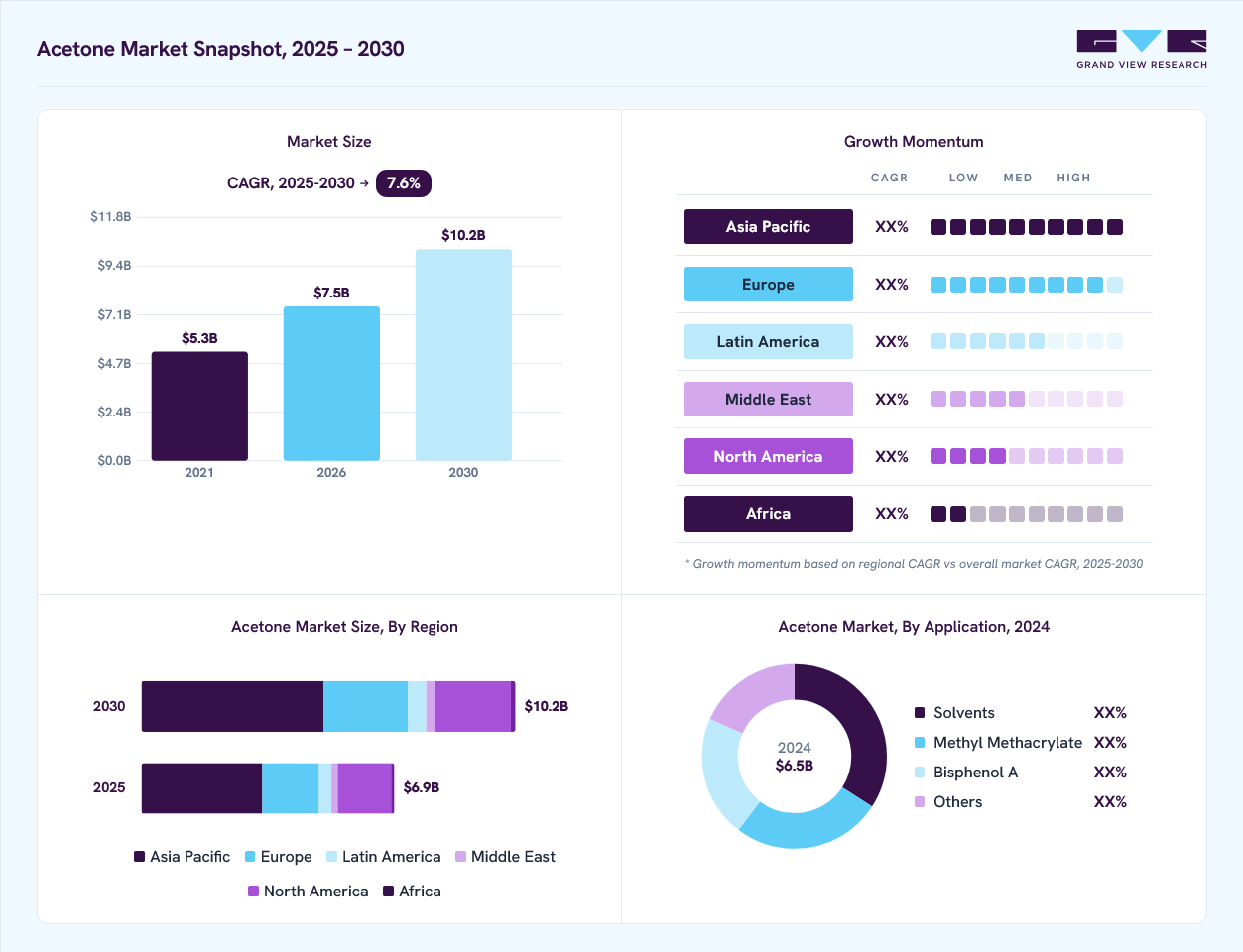This screenshot has width=1243, height=952.
Task: Click the $10.2B label above 2030 bar
Action: 463,235
